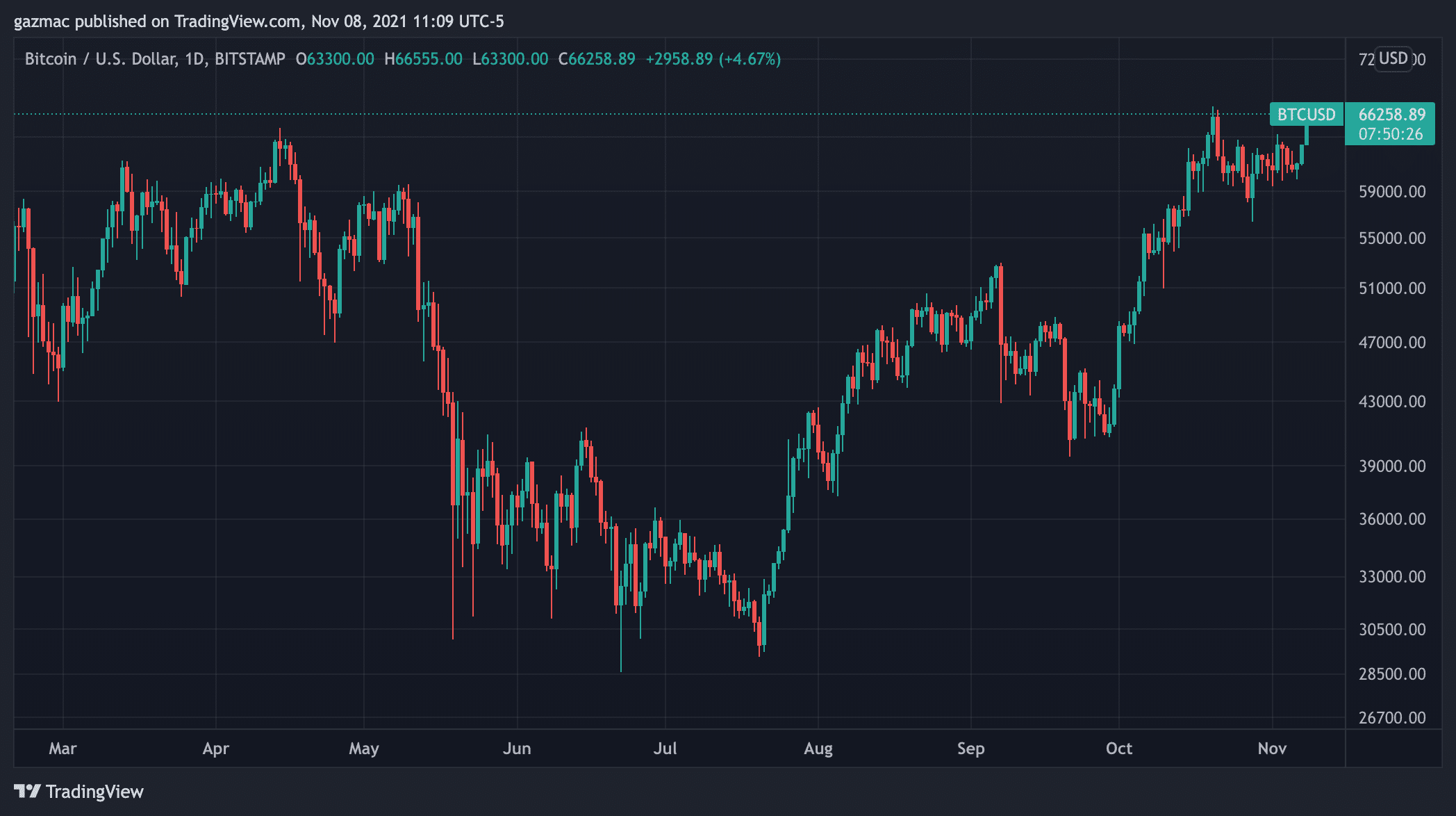Click the 59000.00 price axis label
This screenshot has height=816, width=1456.
coord(1392,191)
